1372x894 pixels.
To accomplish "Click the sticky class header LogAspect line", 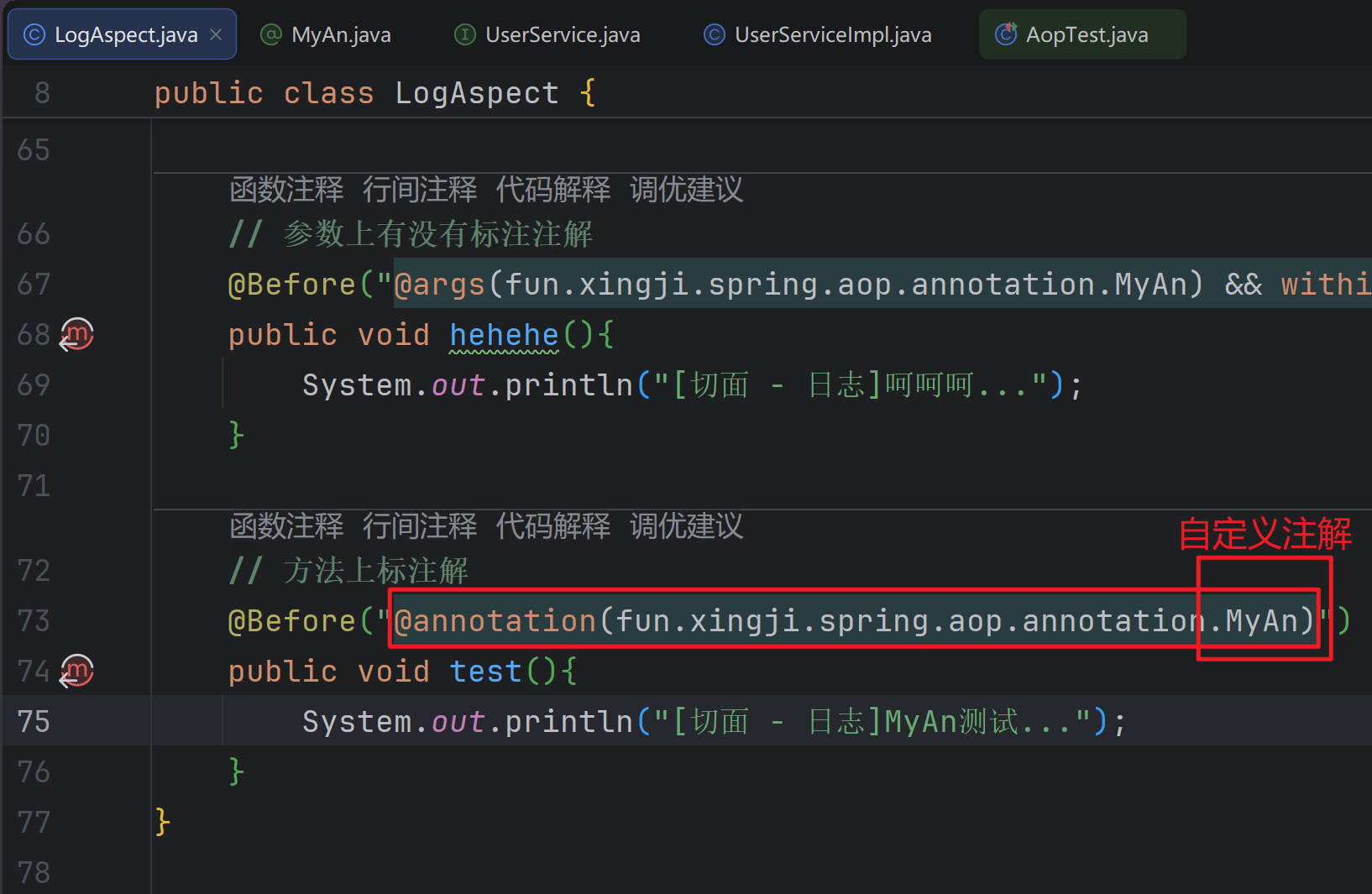I will tap(476, 93).
